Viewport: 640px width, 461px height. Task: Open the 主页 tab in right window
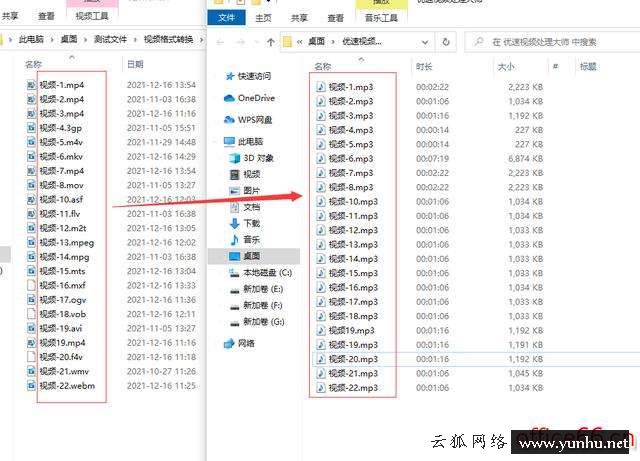click(263, 18)
